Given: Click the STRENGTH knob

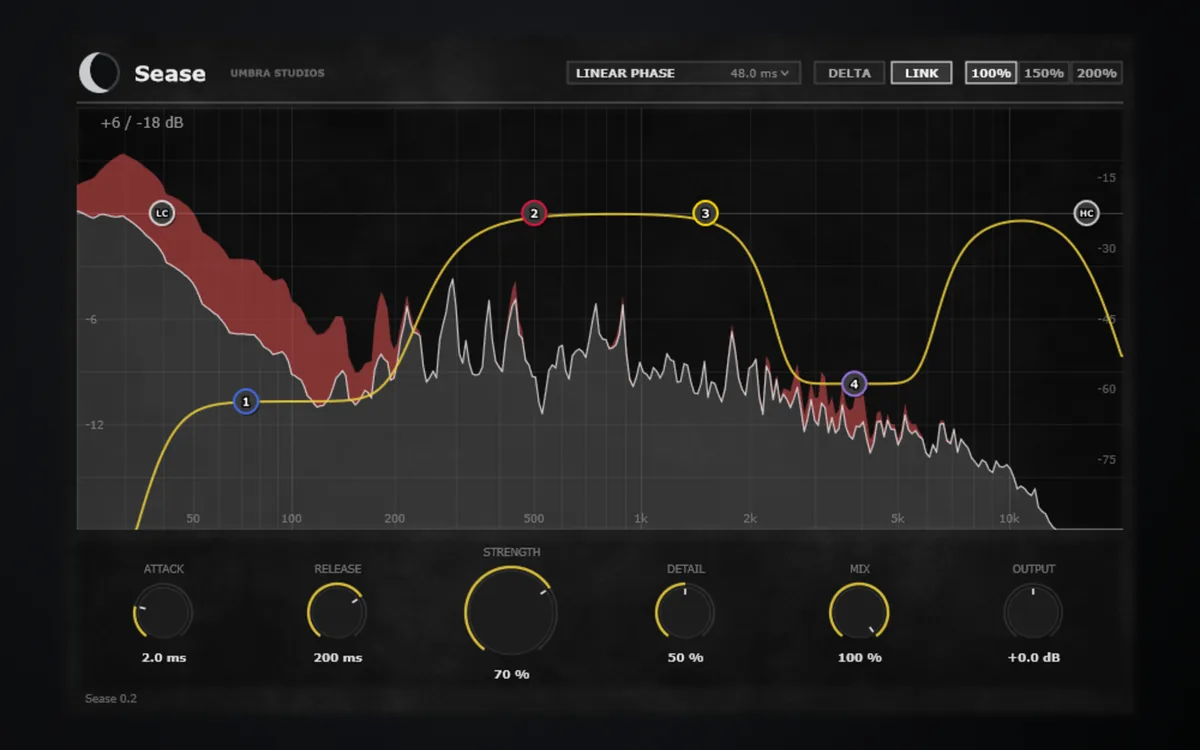Looking at the screenshot, I should (x=511, y=611).
